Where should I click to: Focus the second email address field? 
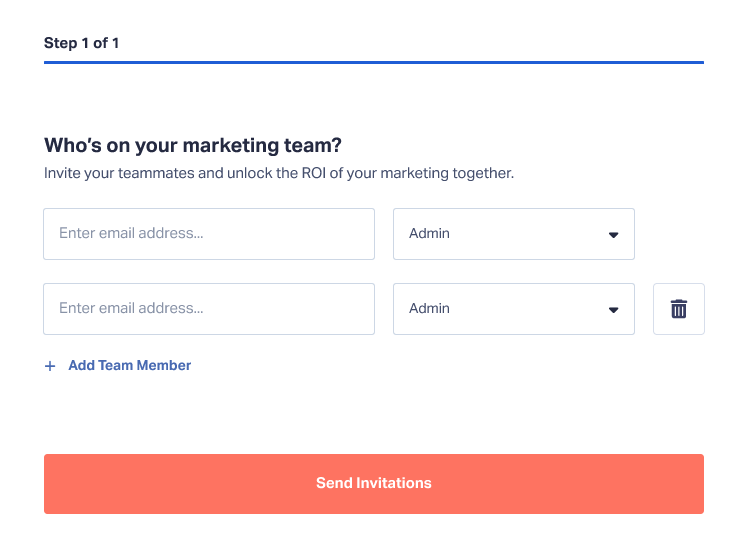(209, 309)
